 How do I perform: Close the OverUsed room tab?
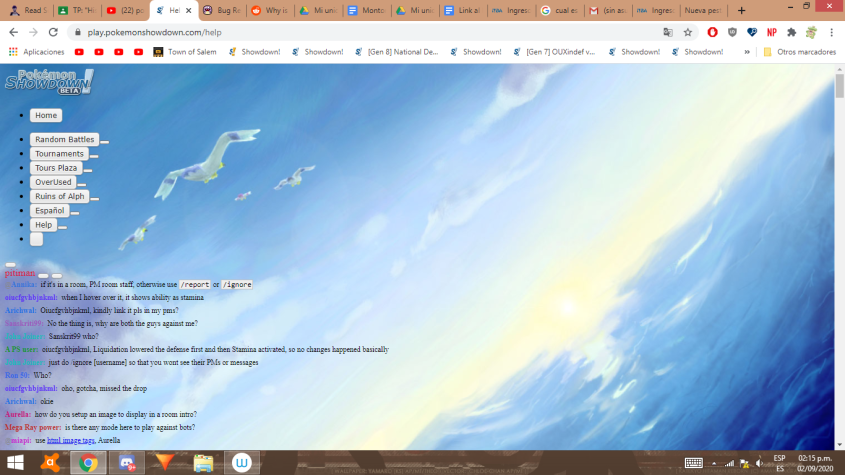82,185
